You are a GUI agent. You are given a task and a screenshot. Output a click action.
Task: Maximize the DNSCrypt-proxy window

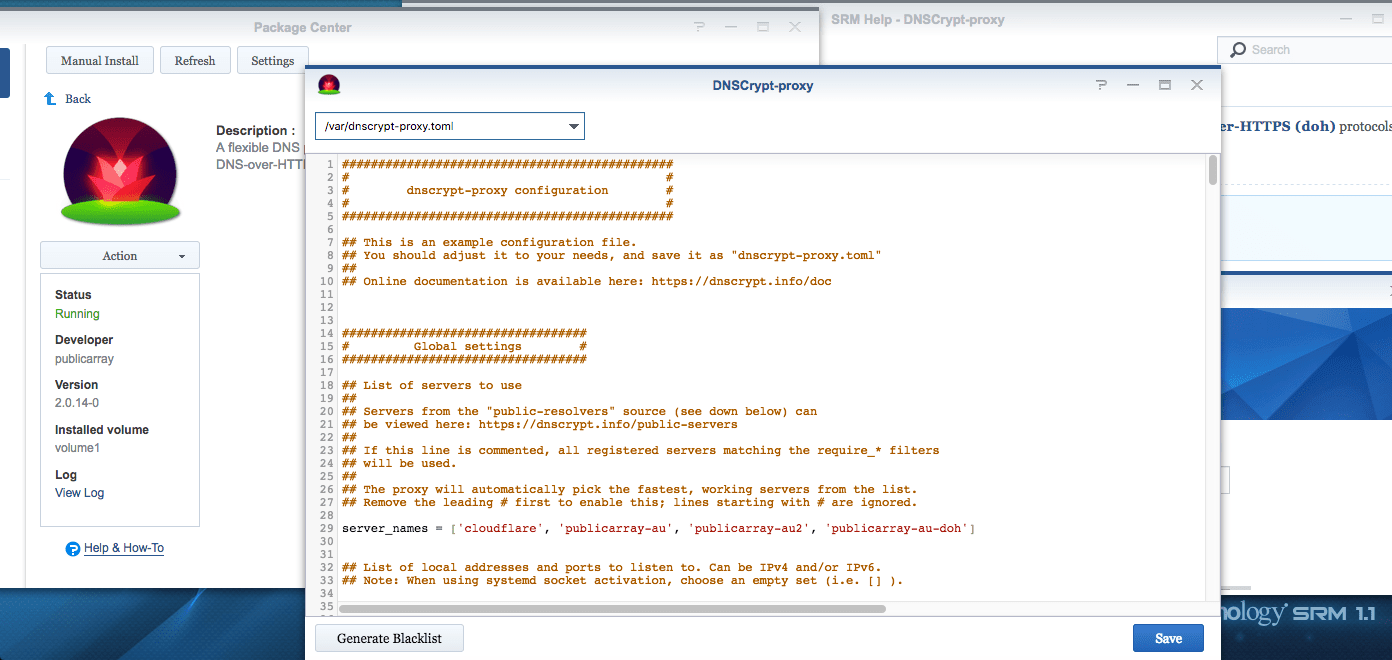click(x=1165, y=85)
